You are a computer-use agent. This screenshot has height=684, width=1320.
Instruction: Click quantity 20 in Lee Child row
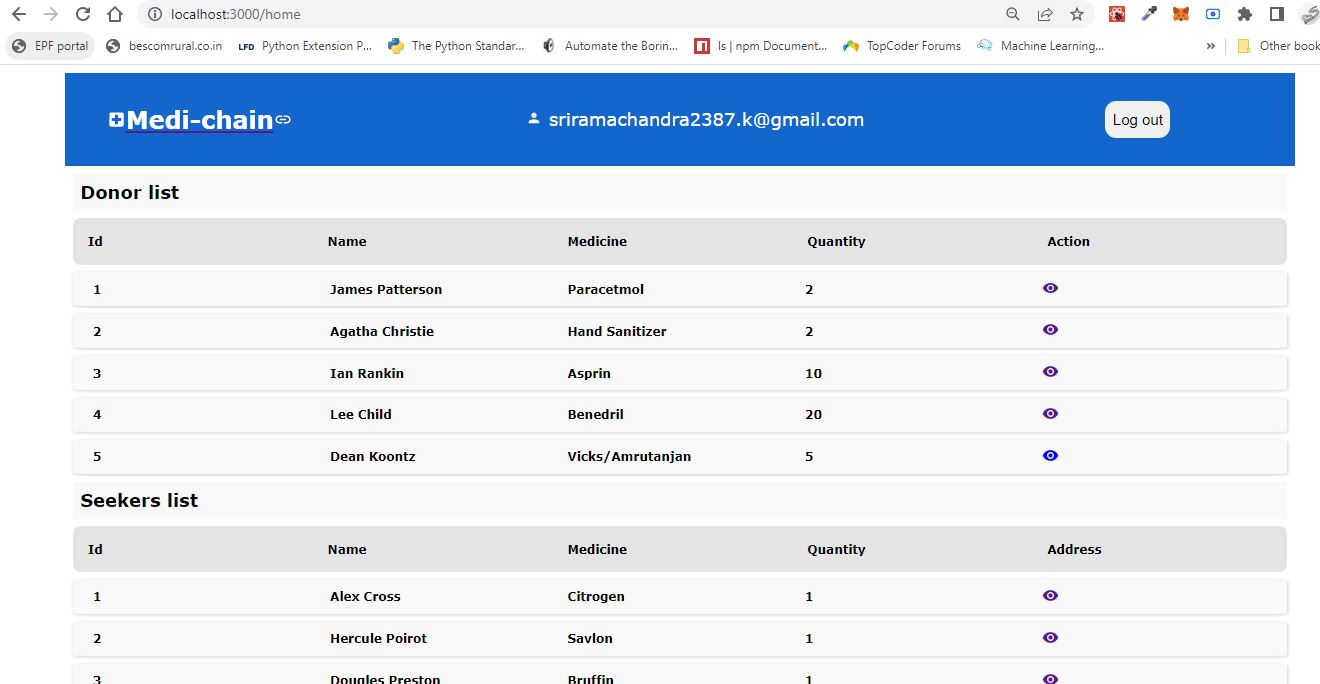813,415
